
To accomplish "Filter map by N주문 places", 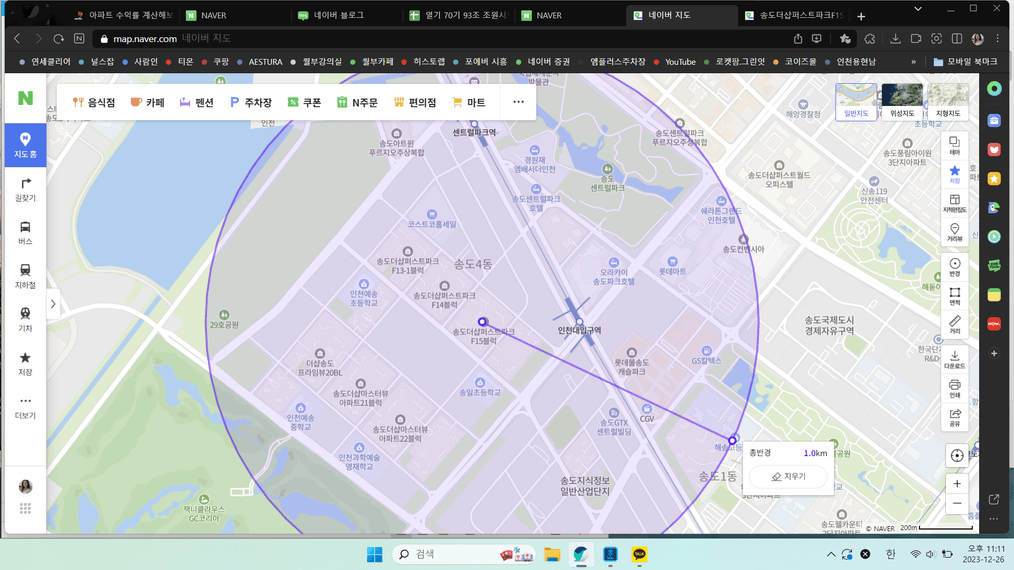I will [x=357, y=102].
